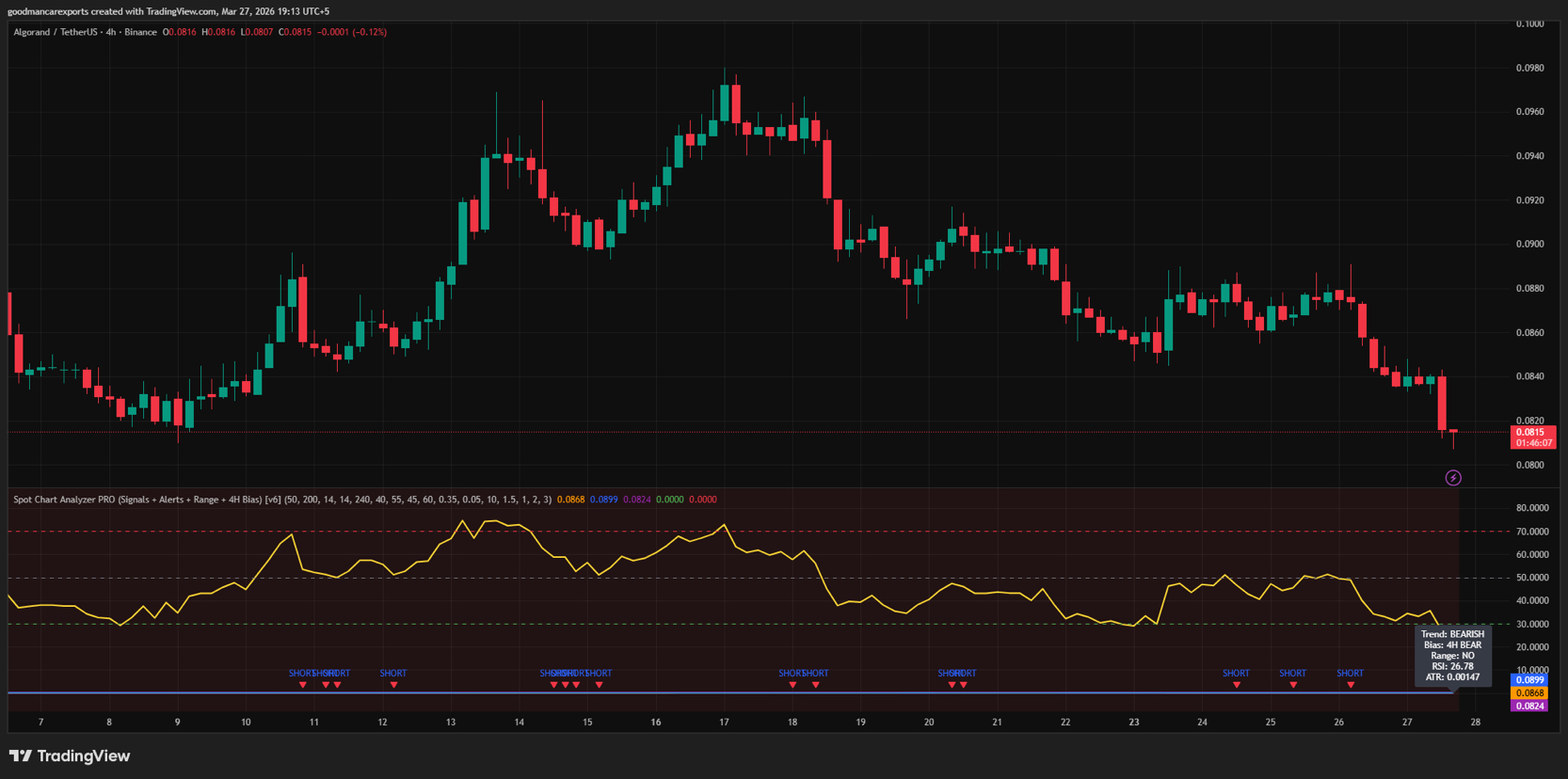Click the purple 0.0824 scale label
The width and height of the screenshot is (1568, 779).
(1529, 706)
